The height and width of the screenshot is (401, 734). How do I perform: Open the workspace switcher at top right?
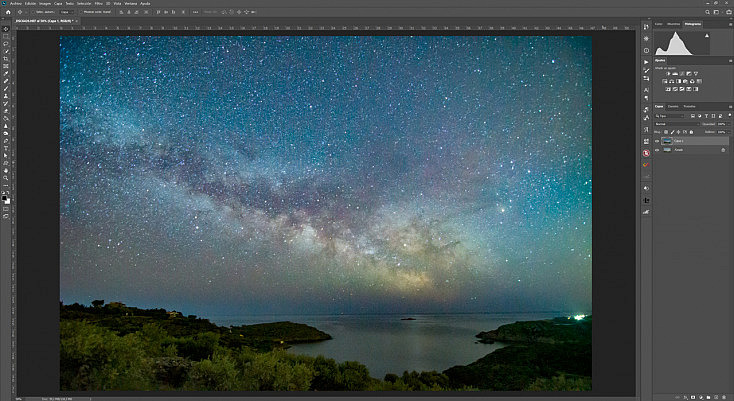[716, 12]
